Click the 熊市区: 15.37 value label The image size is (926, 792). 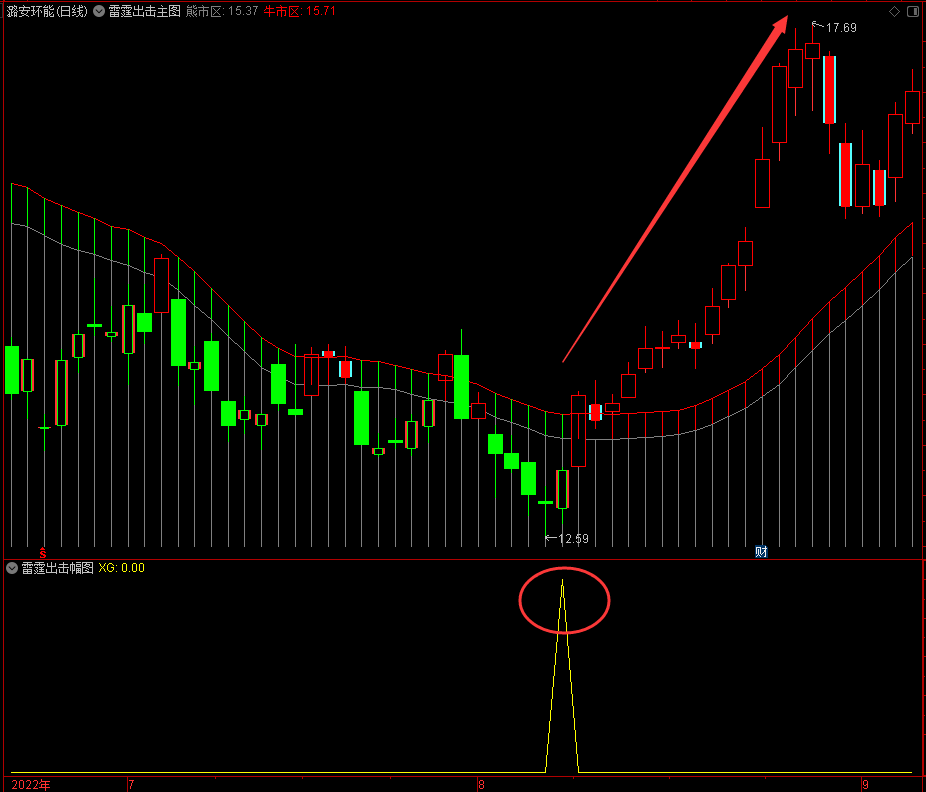point(222,11)
